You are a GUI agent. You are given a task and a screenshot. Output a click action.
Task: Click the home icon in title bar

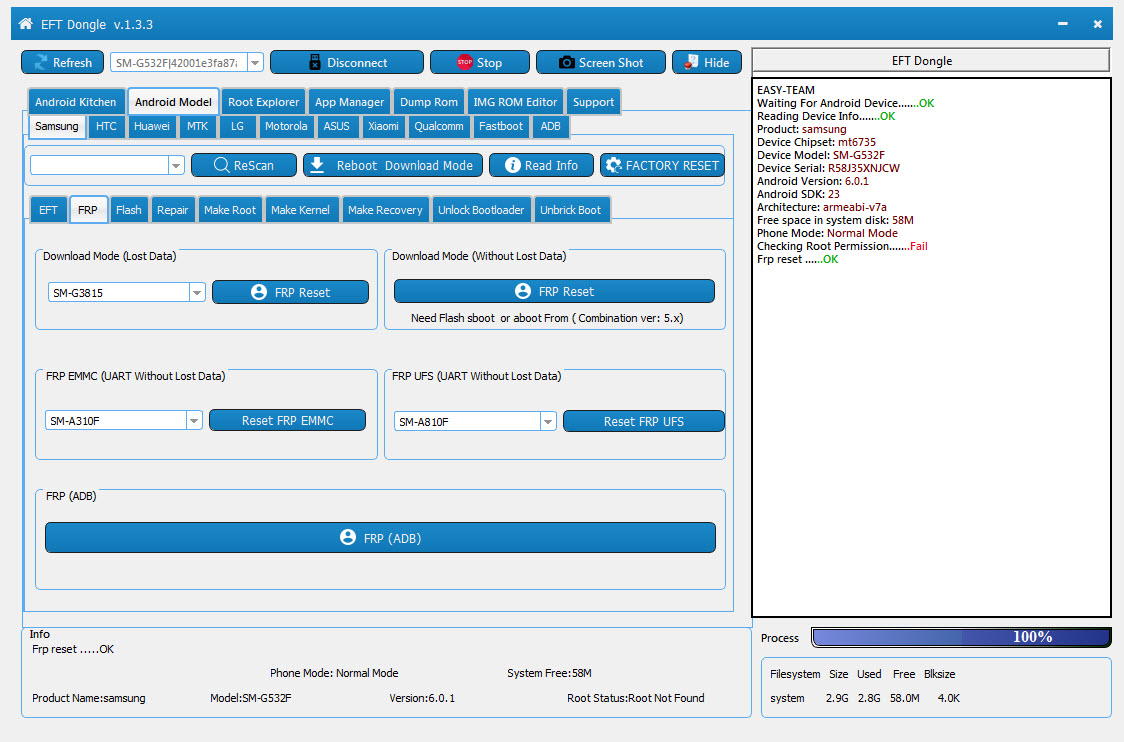[x=25, y=24]
